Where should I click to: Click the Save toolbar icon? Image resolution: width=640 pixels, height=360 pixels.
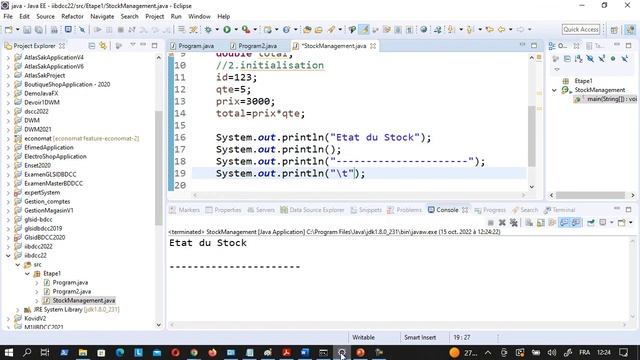pos(27,29)
